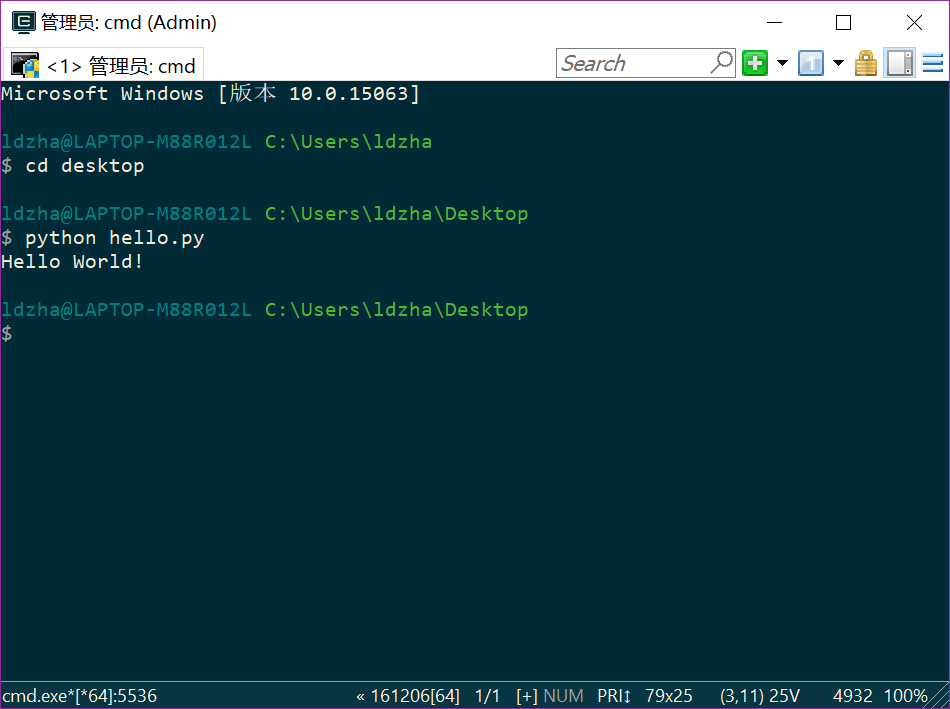Click the green new console plus icon
The height and width of the screenshot is (709, 950).
tap(755, 64)
